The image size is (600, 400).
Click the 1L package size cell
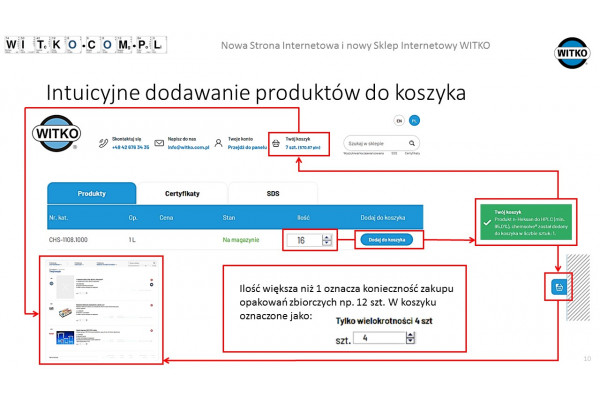pos(132,240)
